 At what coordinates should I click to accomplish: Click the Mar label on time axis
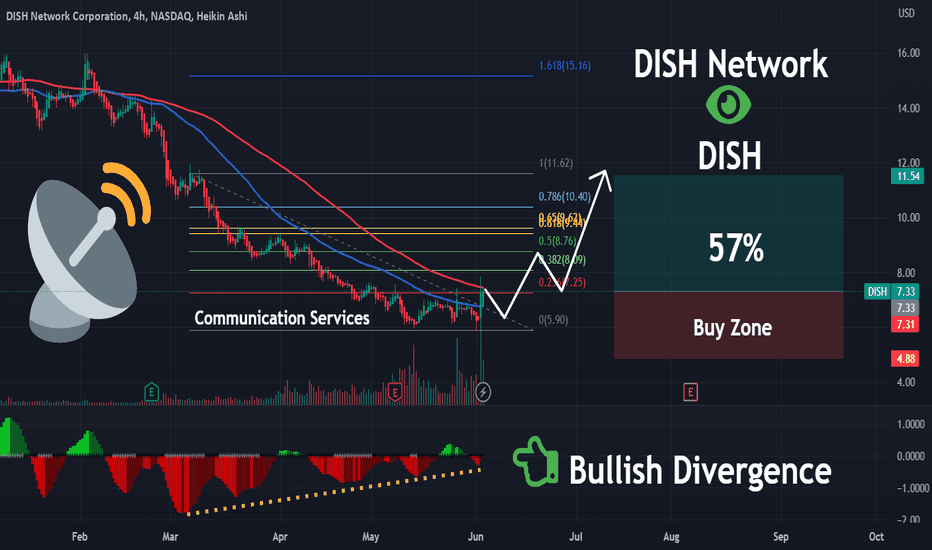tap(170, 536)
